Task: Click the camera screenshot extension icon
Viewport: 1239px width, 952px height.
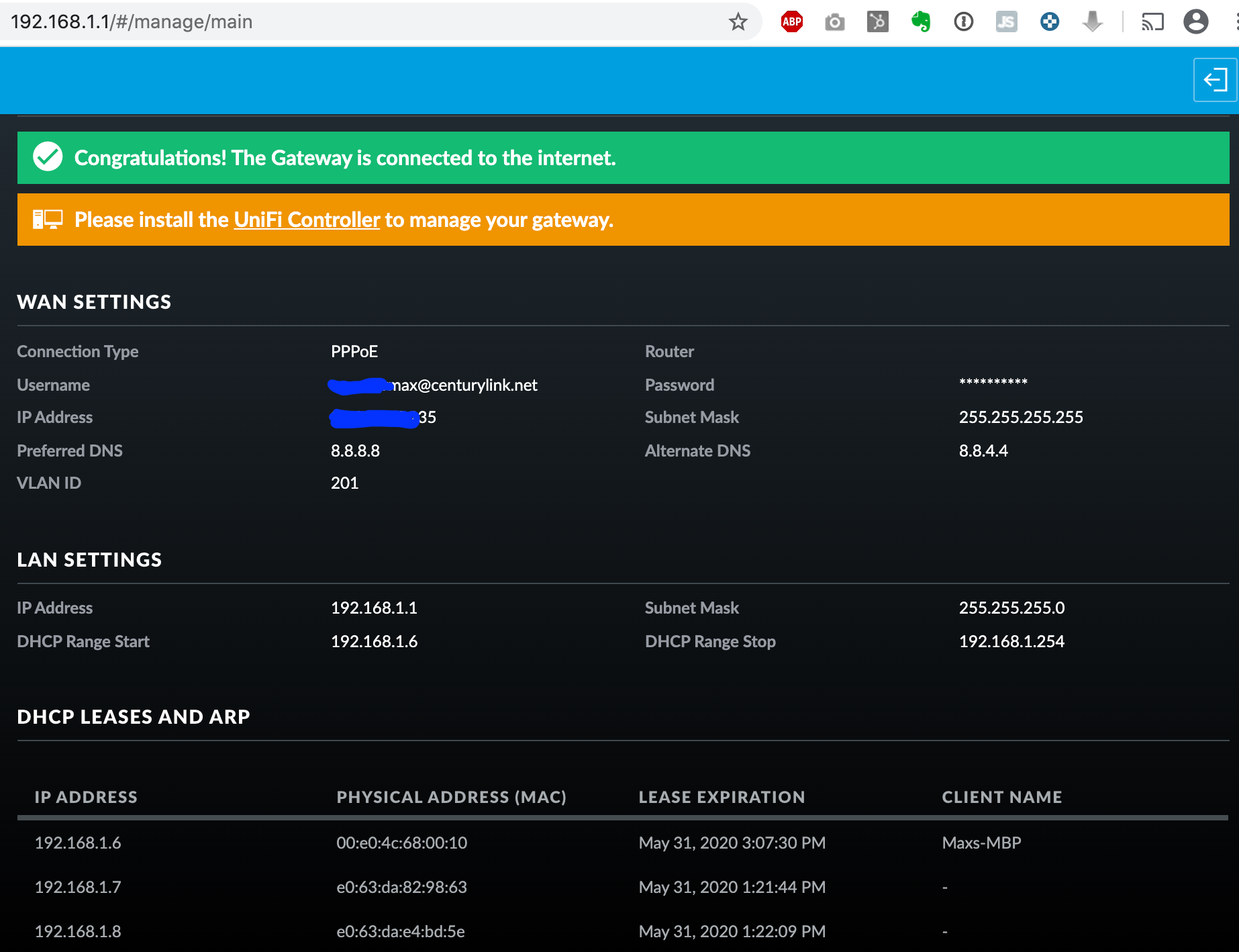Action: point(834,22)
